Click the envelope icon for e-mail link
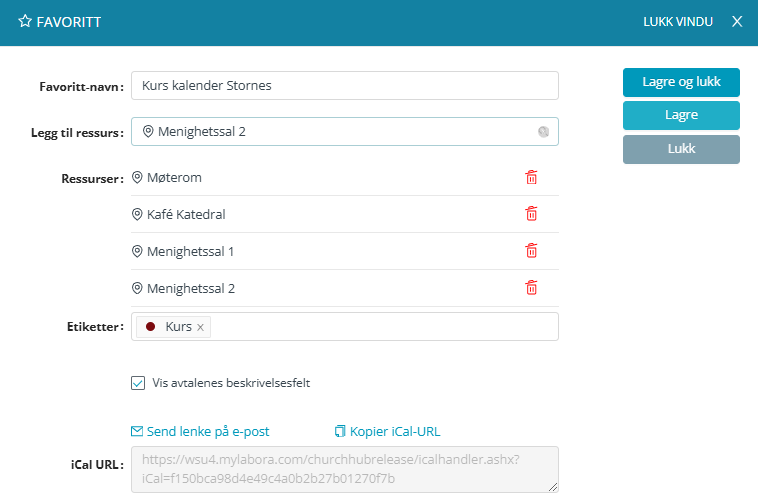 coord(138,432)
